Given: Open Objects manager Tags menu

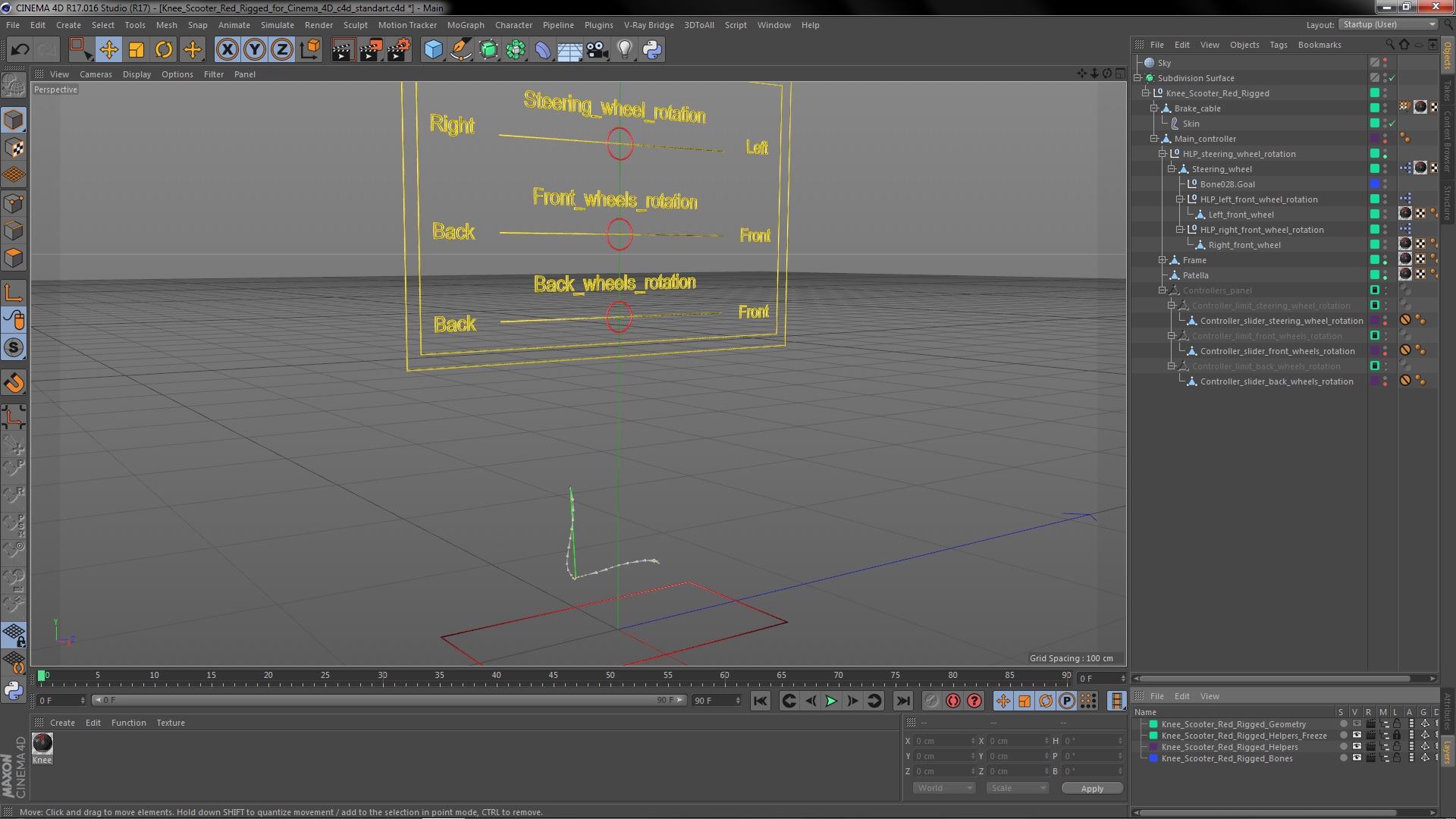Looking at the screenshot, I should [x=1278, y=45].
